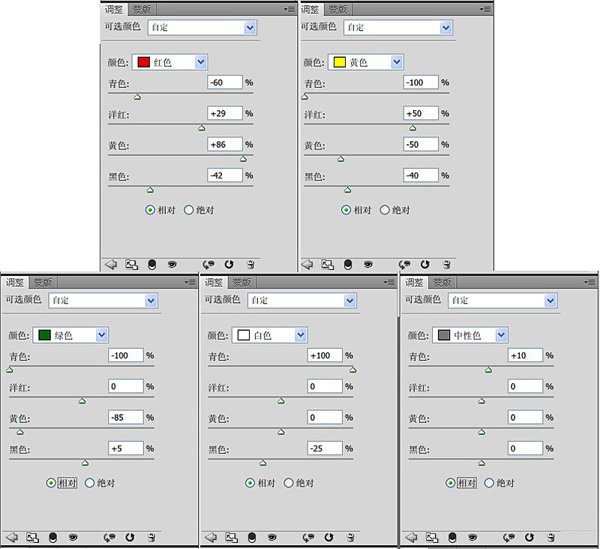600x549 pixels.
Task: View previous state in Red (红色) panel
Action: [209, 264]
